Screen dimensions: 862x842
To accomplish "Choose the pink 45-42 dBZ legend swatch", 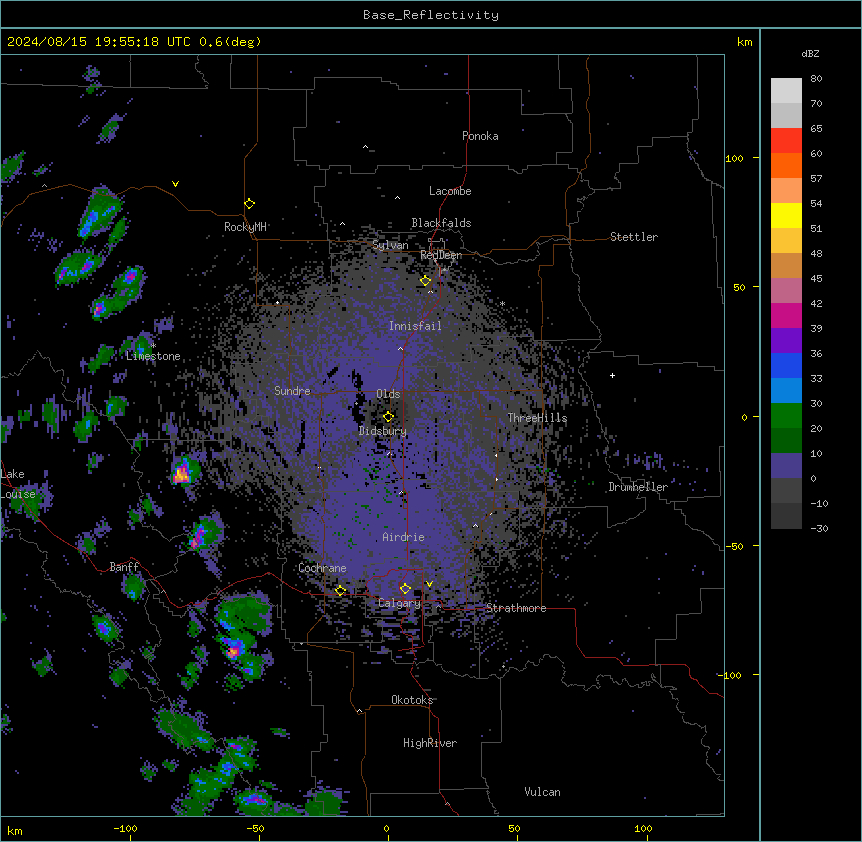I will (x=786, y=290).
